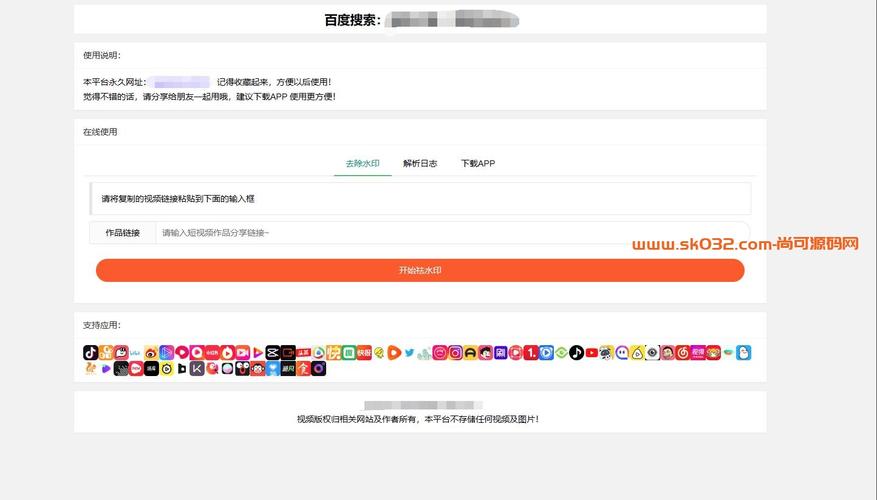Click the panda face icon

(607, 352)
